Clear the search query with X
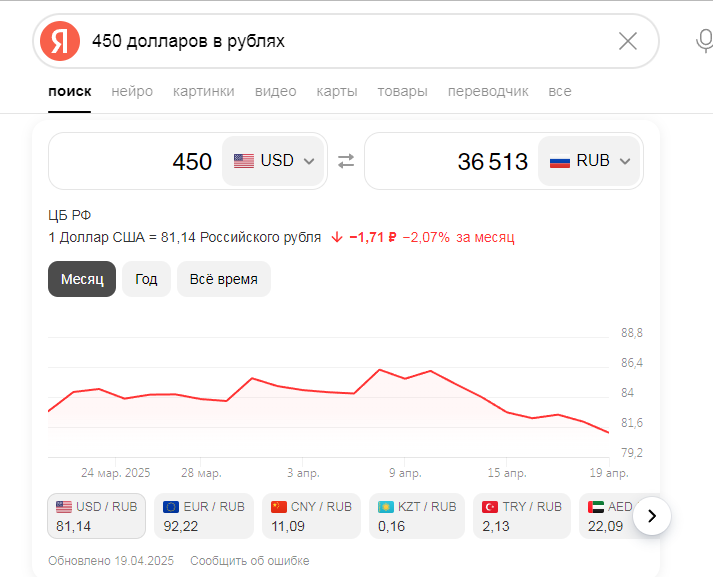The width and height of the screenshot is (713, 577). (628, 41)
